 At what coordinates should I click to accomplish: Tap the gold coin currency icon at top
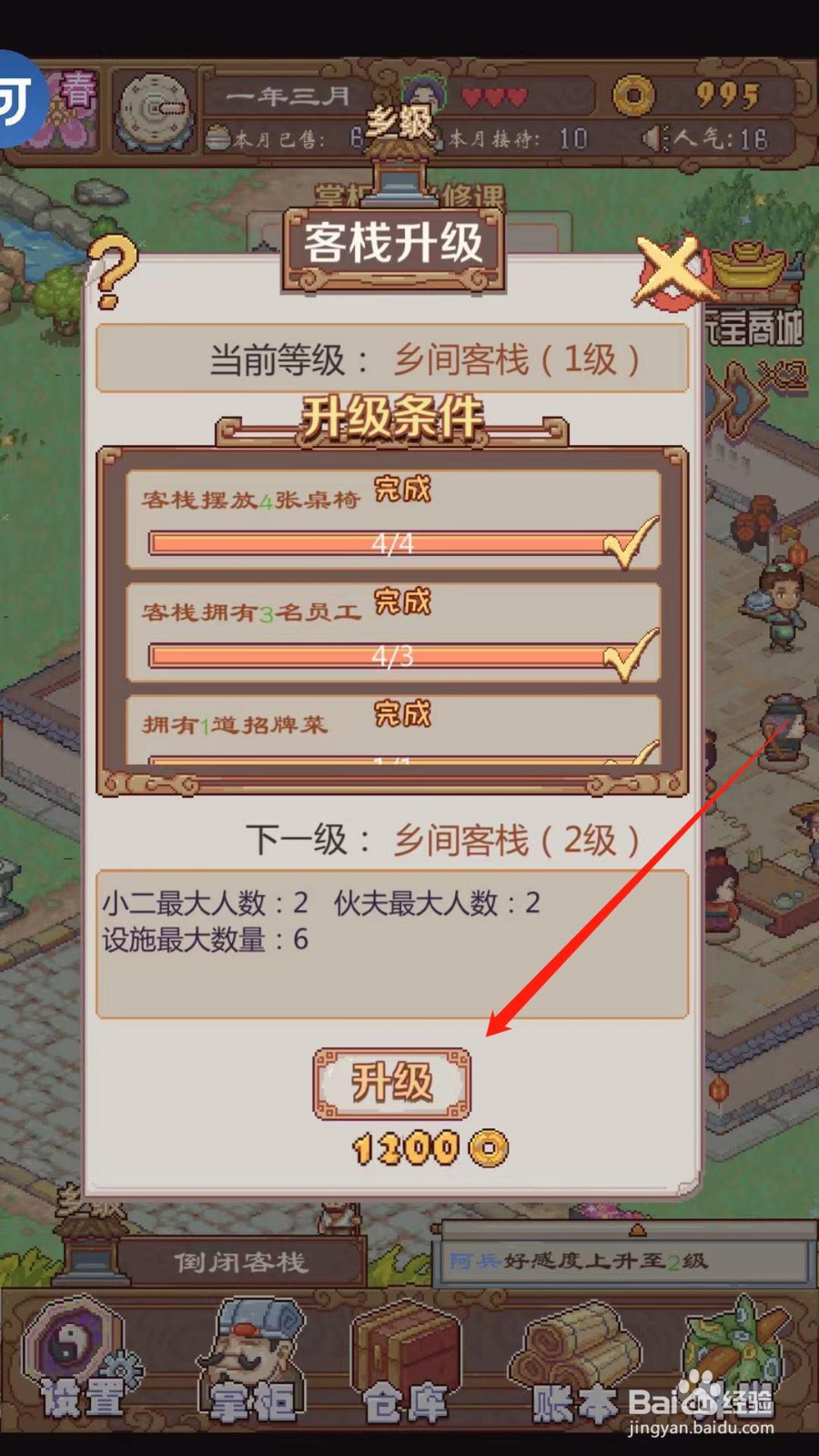(633, 96)
